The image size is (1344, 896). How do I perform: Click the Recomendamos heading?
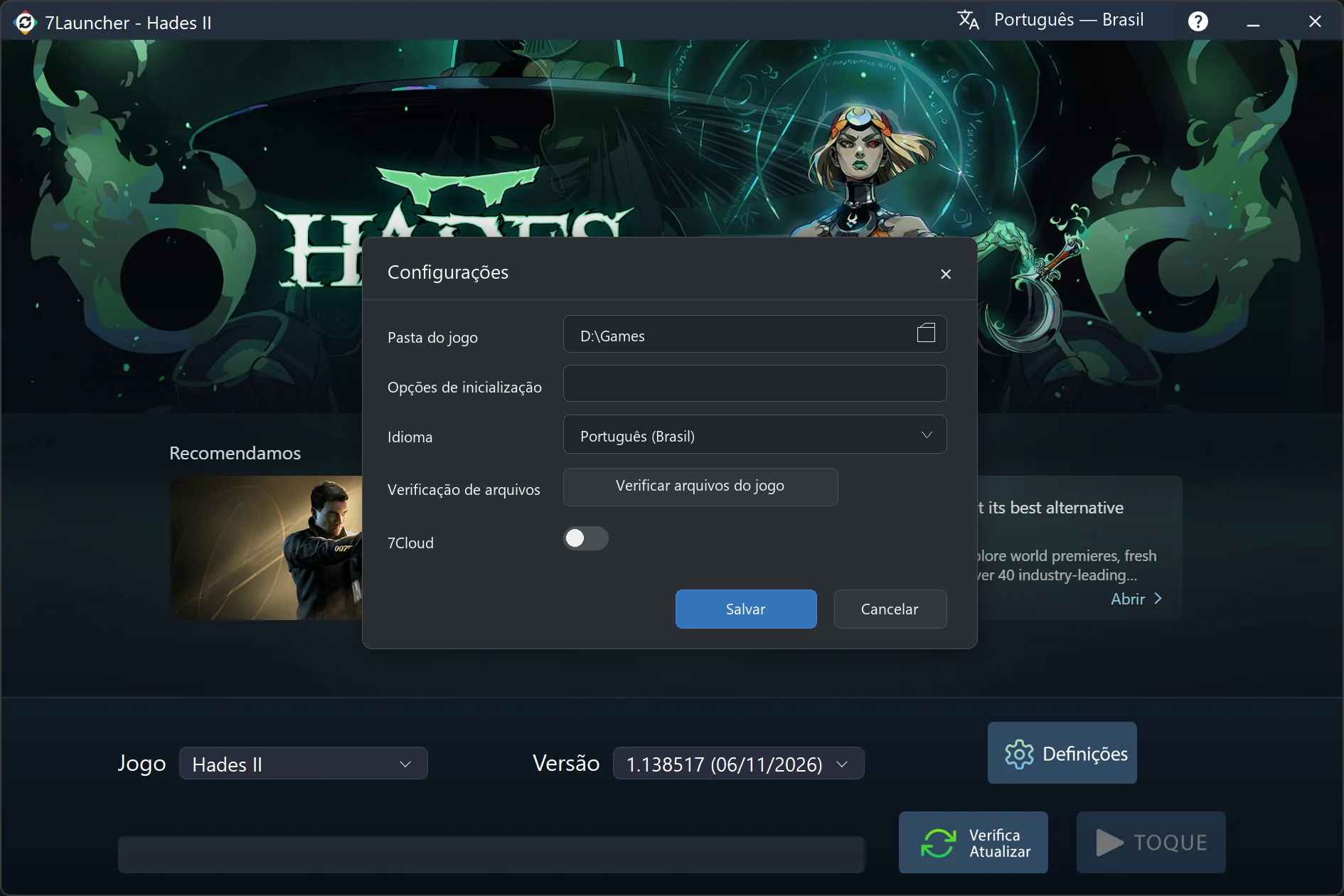click(x=235, y=453)
